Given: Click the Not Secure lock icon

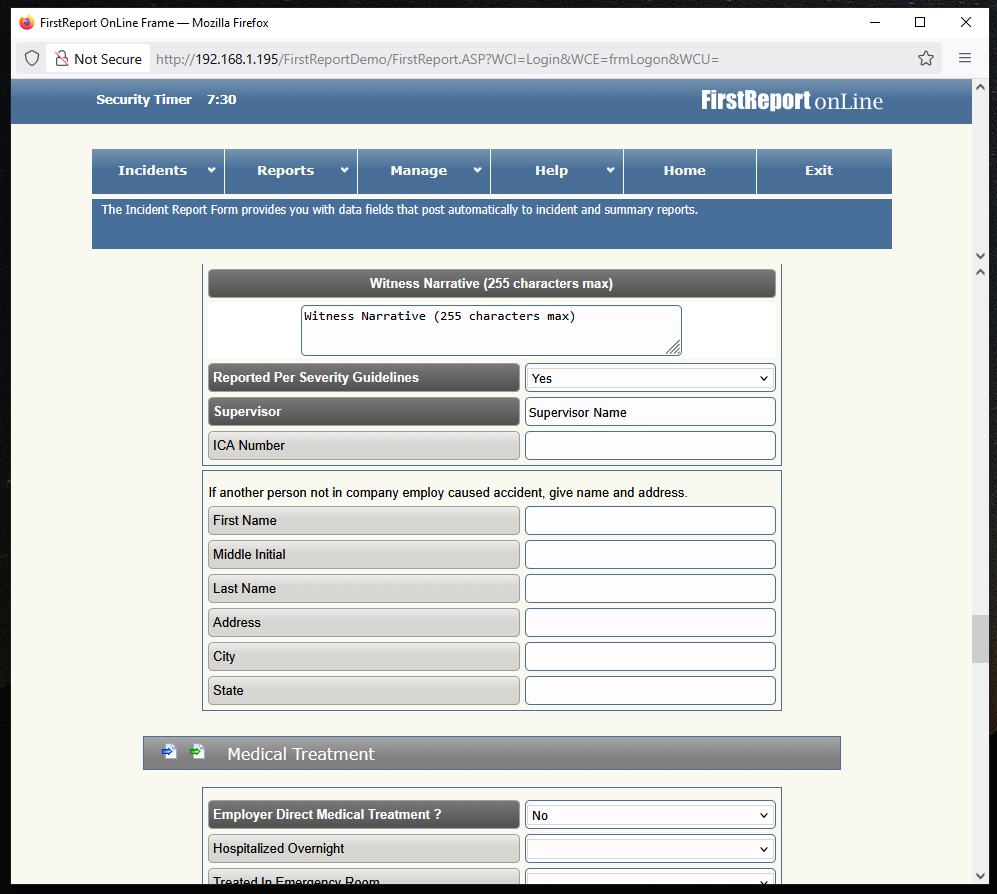Looking at the screenshot, I should point(62,58).
